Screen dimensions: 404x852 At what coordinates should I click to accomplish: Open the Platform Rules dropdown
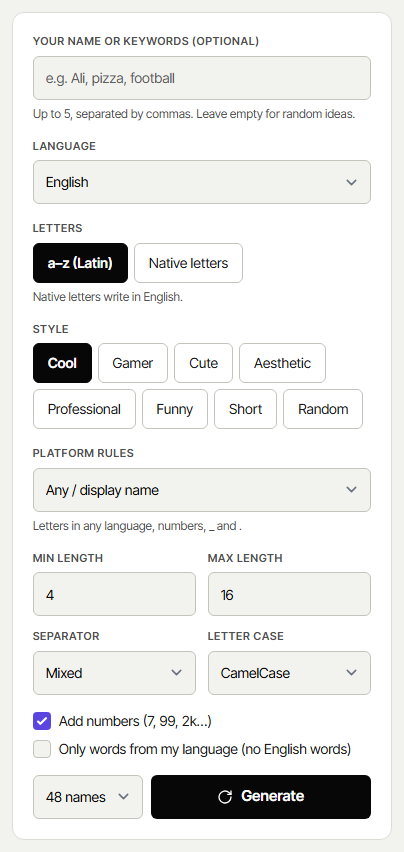click(x=201, y=490)
